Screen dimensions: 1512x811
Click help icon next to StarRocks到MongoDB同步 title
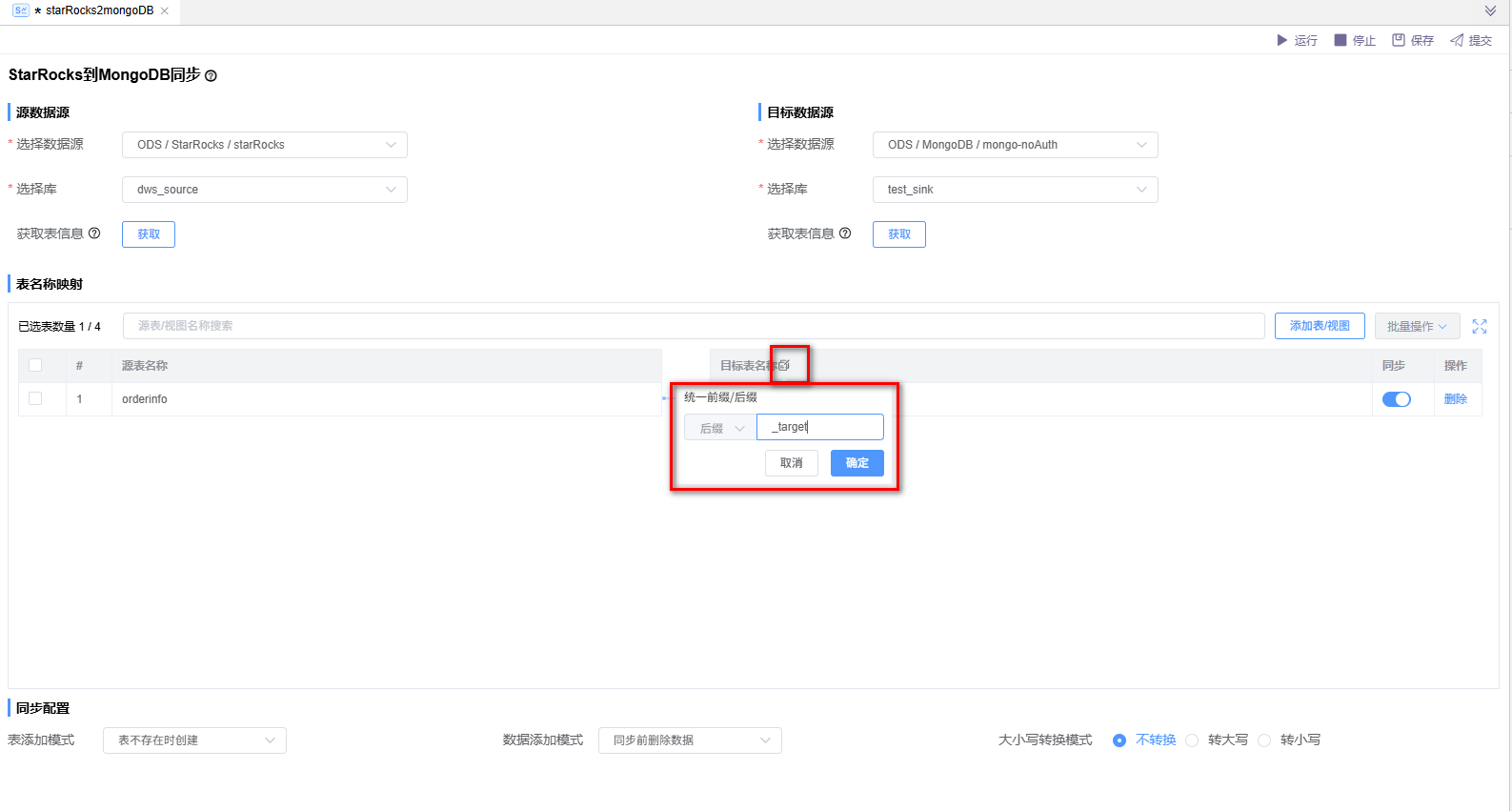click(212, 76)
